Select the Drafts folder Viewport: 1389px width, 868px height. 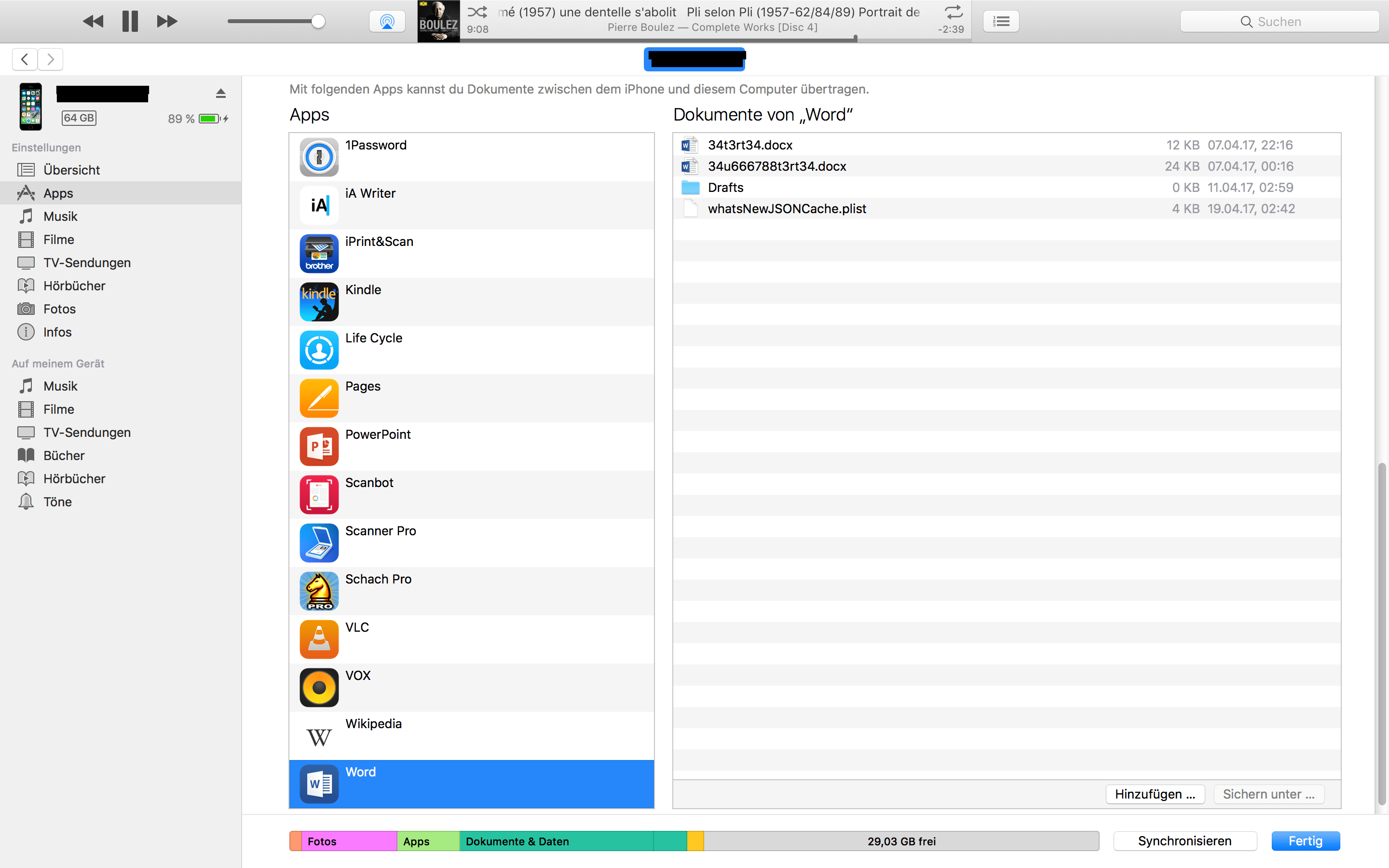click(x=1007, y=187)
